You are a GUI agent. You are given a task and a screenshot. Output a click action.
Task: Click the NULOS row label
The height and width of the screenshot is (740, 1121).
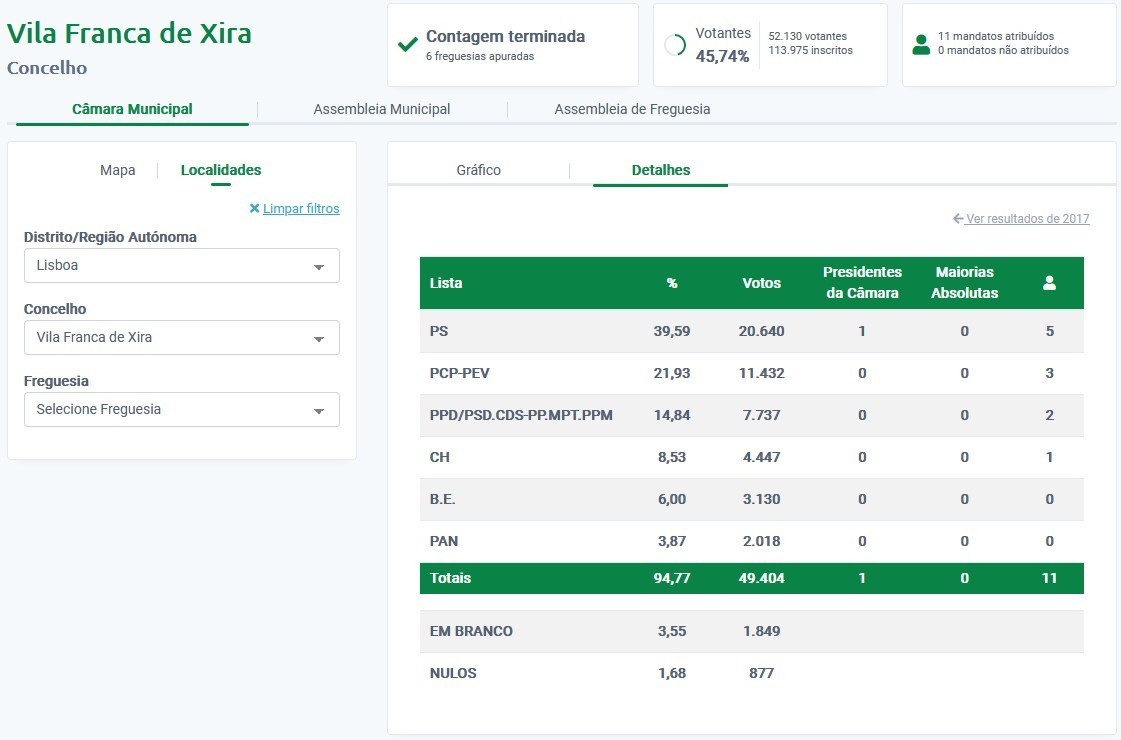453,674
